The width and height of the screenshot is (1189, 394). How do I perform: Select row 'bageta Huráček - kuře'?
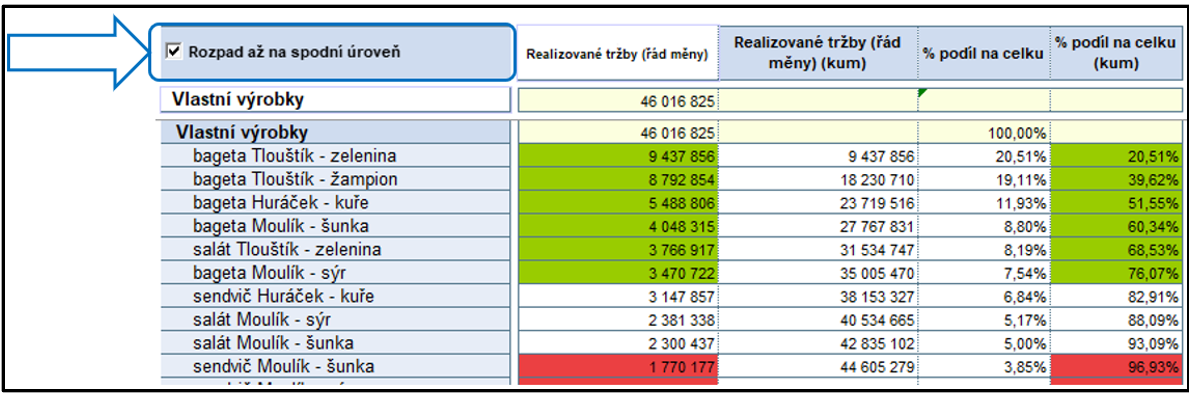point(334,203)
